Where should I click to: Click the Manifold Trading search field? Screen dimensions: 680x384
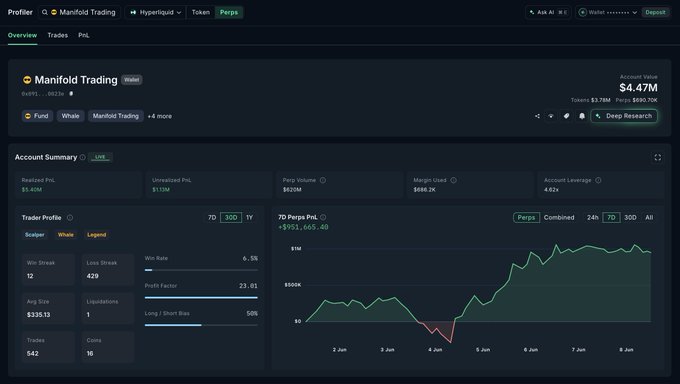[79, 12]
